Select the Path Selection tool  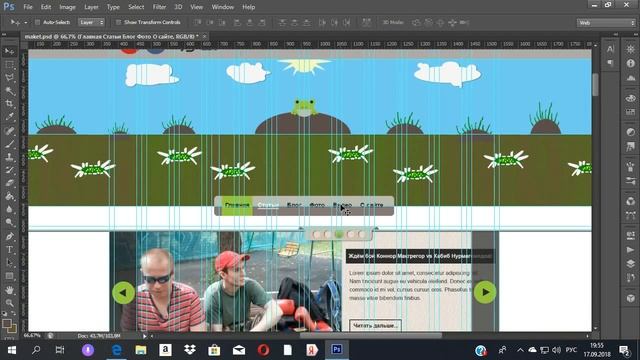point(10,262)
